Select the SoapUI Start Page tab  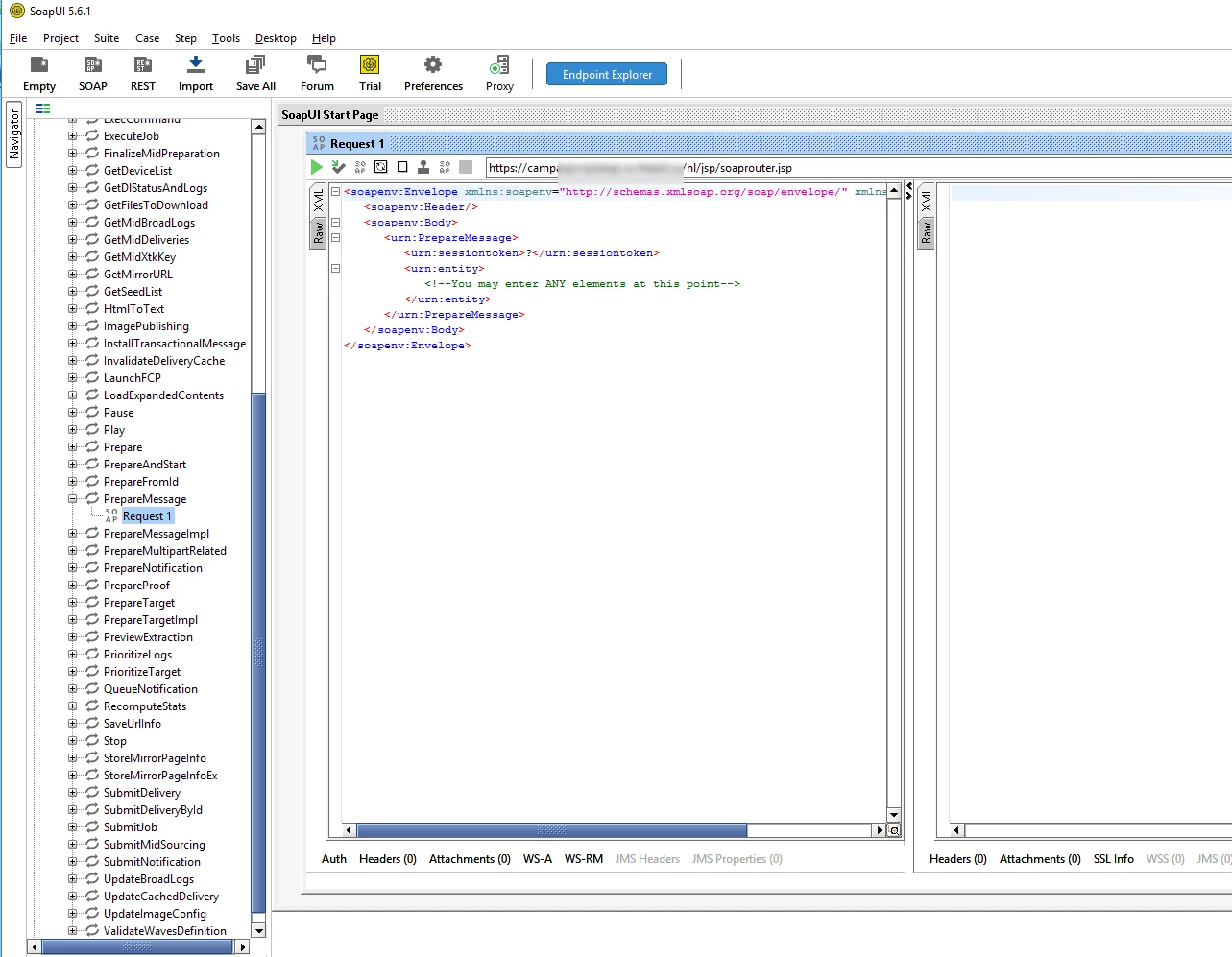tap(330, 115)
